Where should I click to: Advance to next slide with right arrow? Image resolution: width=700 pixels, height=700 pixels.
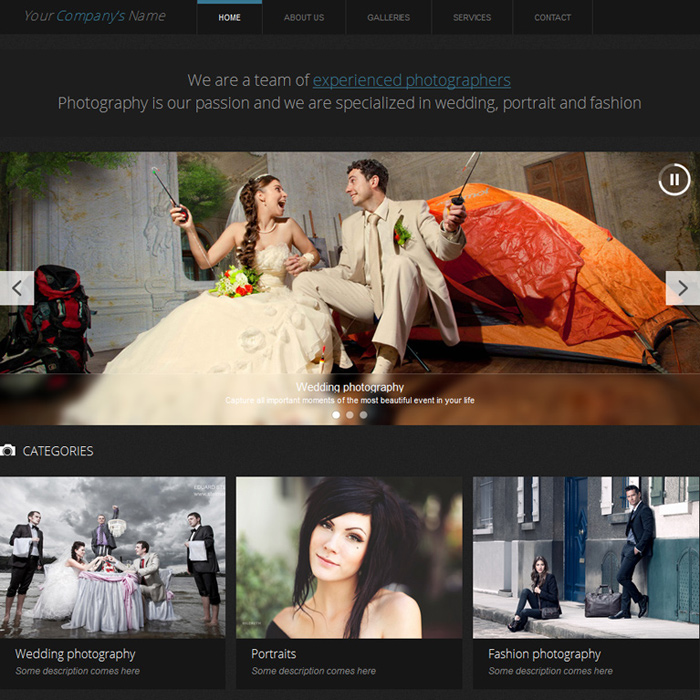click(683, 288)
